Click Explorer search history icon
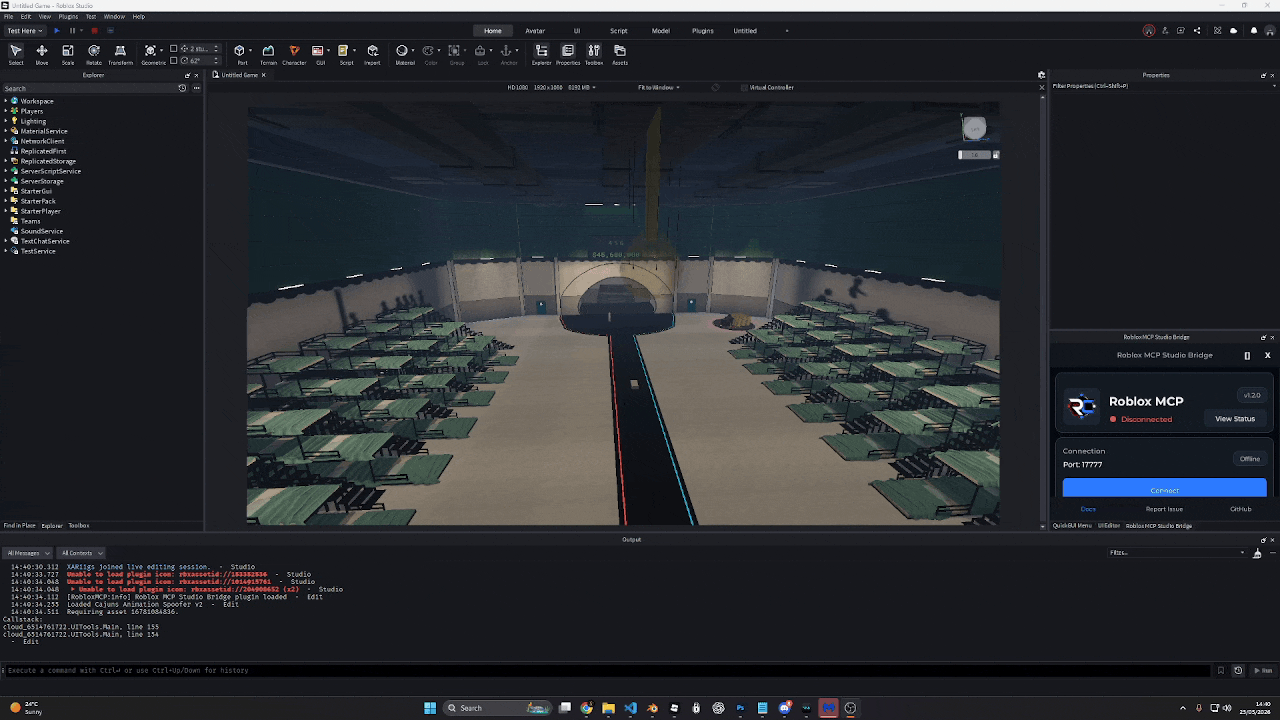Screen dimensions: 1280x720 point(182,88)
